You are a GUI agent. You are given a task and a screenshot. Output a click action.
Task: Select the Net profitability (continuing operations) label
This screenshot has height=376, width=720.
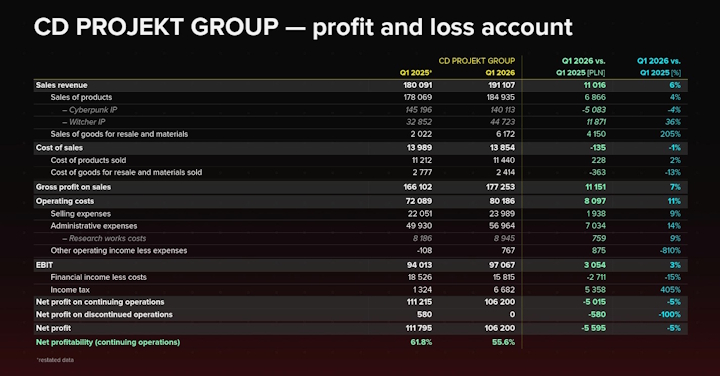(108, 342)
